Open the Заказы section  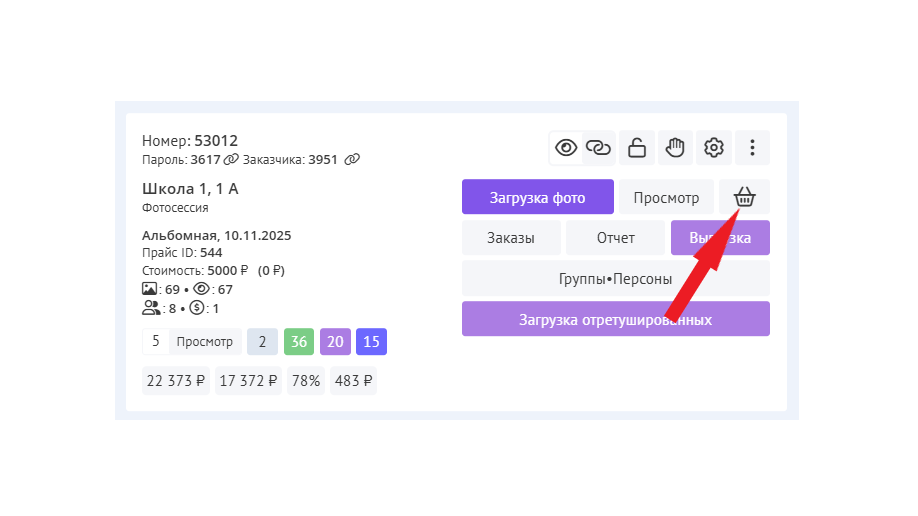pos(511,238)
